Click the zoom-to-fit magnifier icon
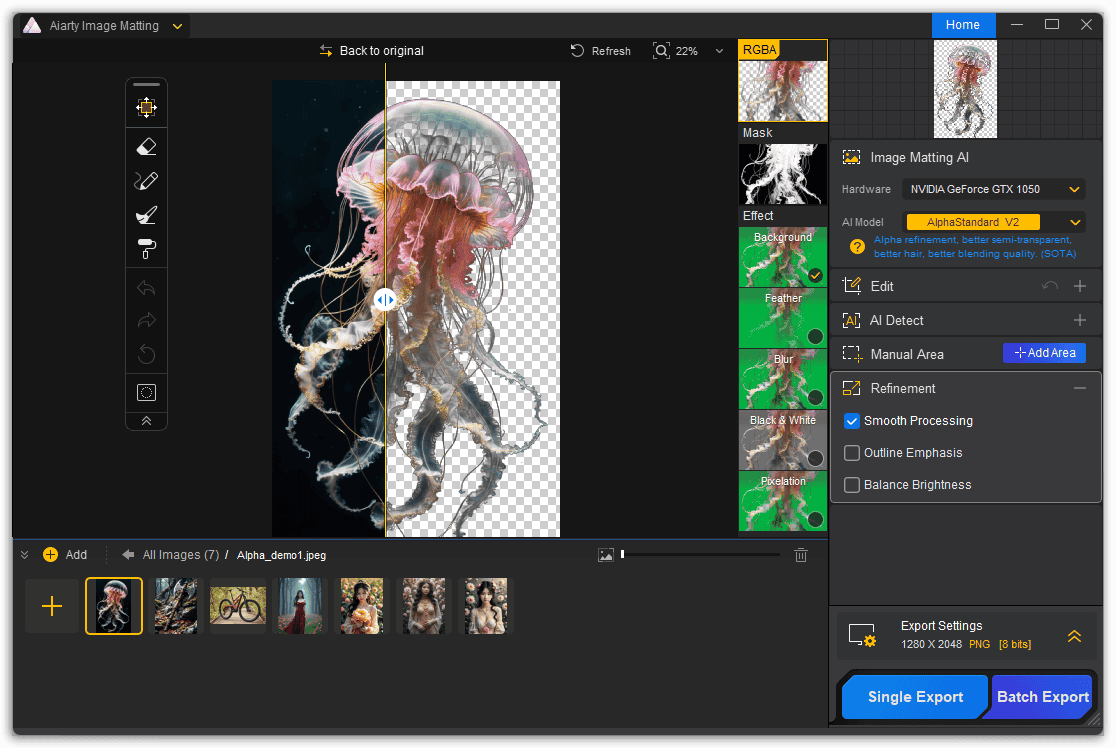This screenshot has width=1116, height=748. 661,51
